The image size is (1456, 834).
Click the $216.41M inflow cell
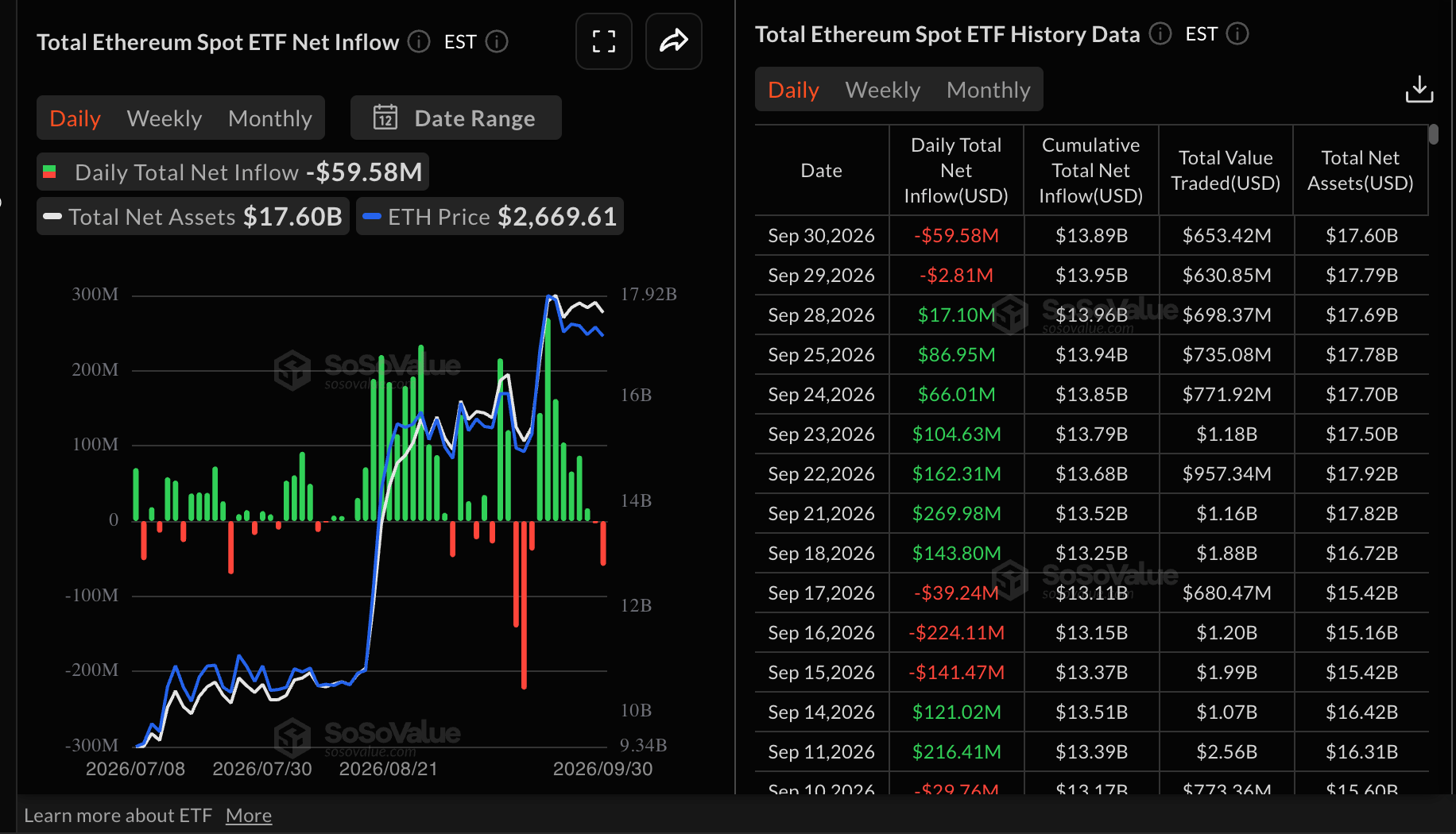[x=956, y=751]
